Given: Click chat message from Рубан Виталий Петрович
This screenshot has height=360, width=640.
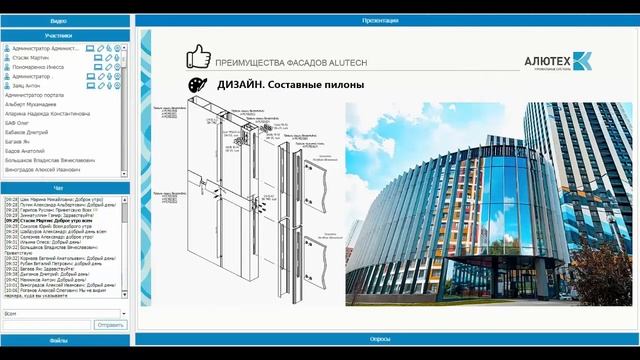Looking at the screenshot, I should pos(53,264).
